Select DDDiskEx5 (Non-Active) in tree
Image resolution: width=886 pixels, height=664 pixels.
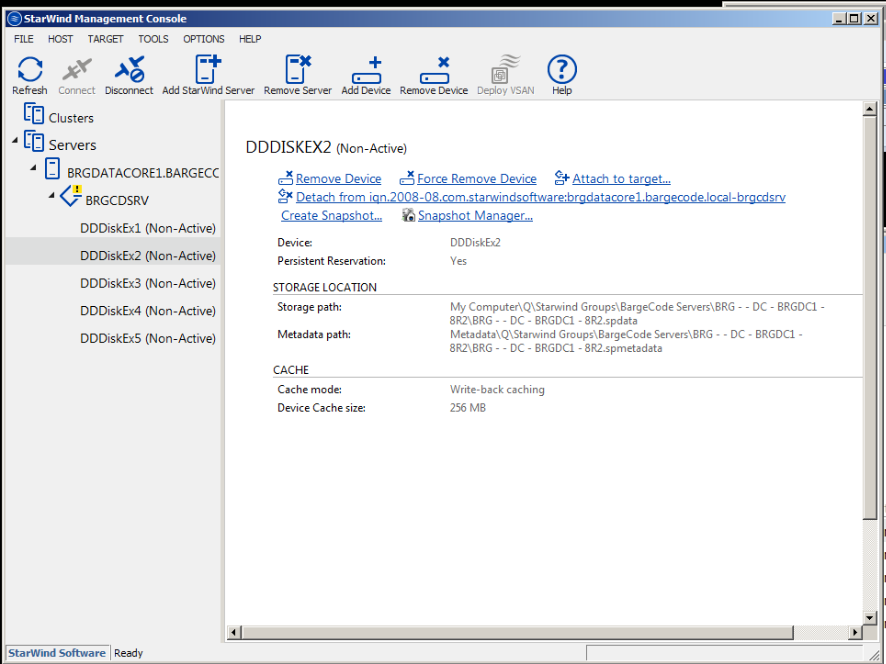[148, 338]
